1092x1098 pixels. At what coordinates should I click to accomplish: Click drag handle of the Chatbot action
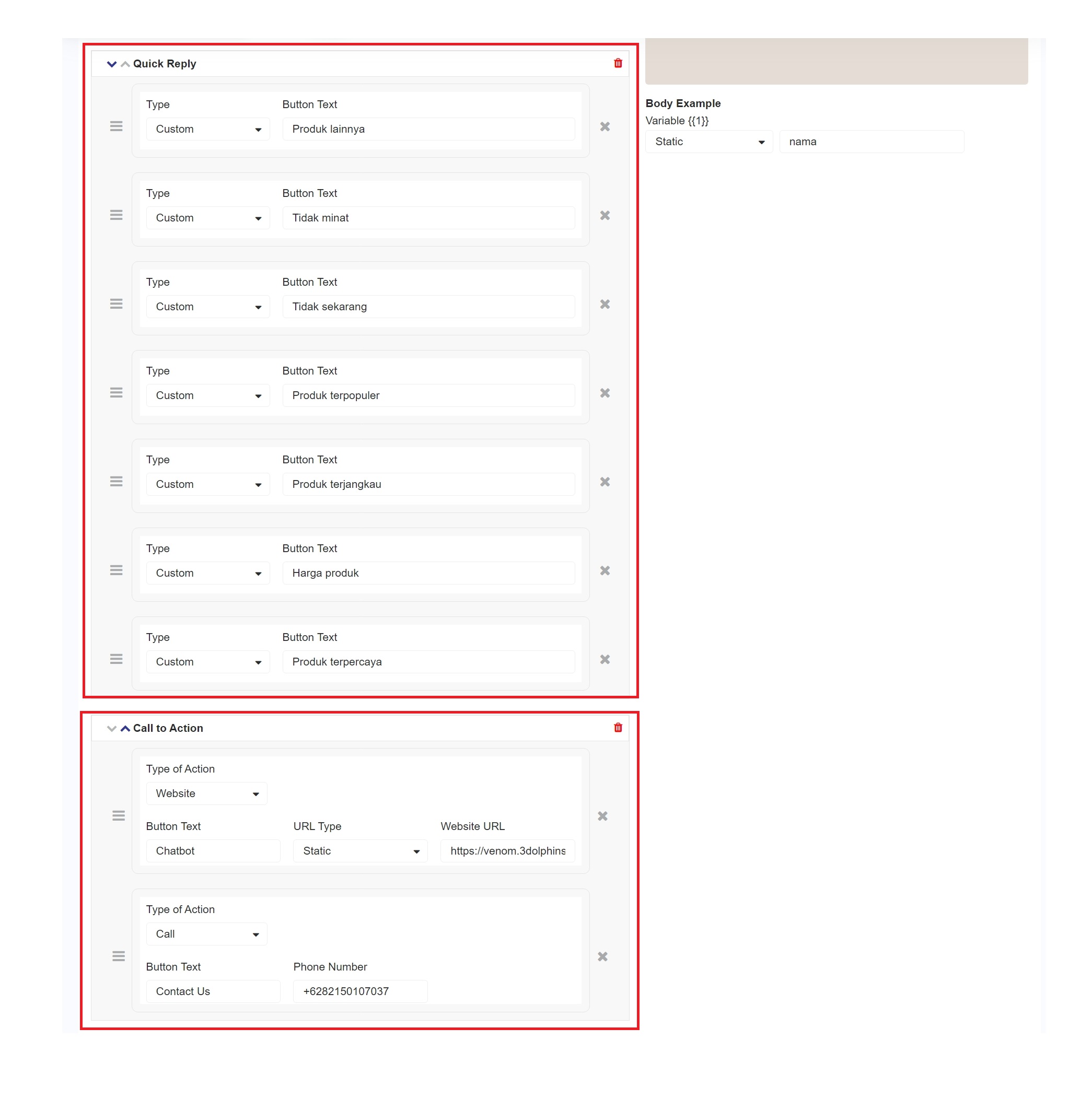pos(118,816)
